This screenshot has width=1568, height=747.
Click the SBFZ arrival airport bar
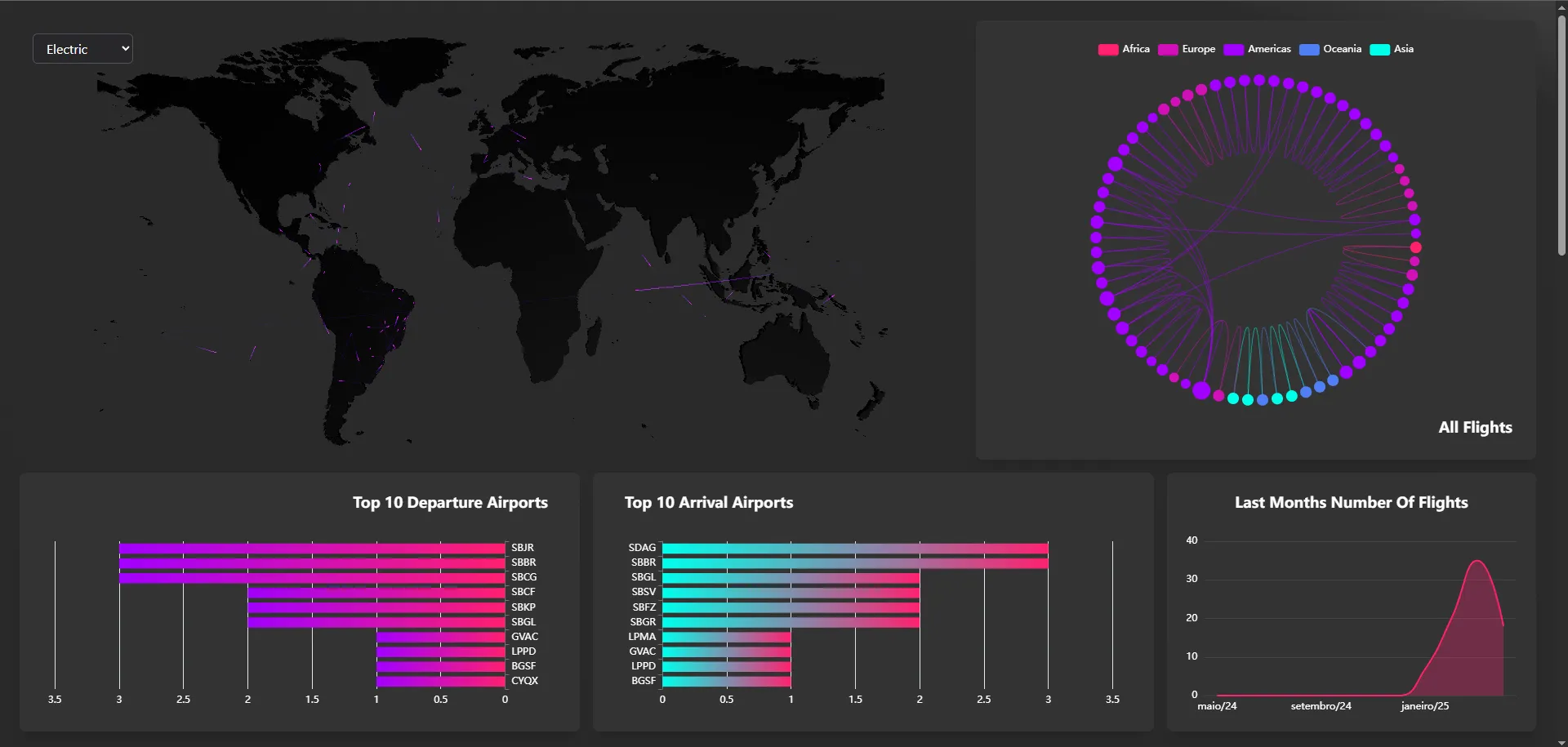(791, 607)
